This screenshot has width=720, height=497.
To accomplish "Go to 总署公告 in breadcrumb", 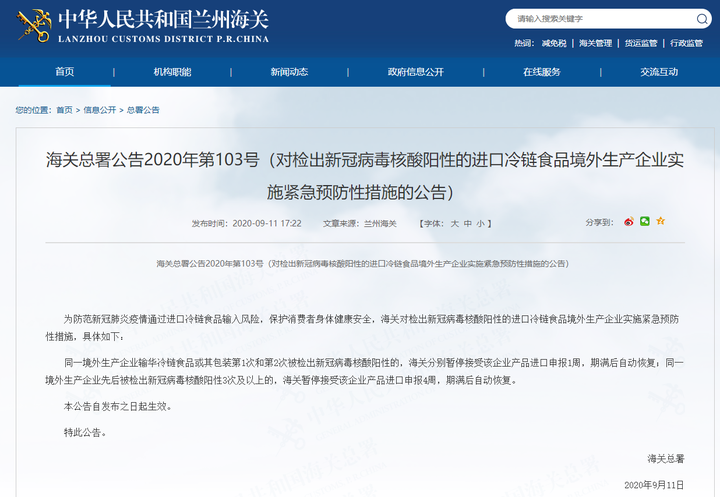I will [143, 110].
